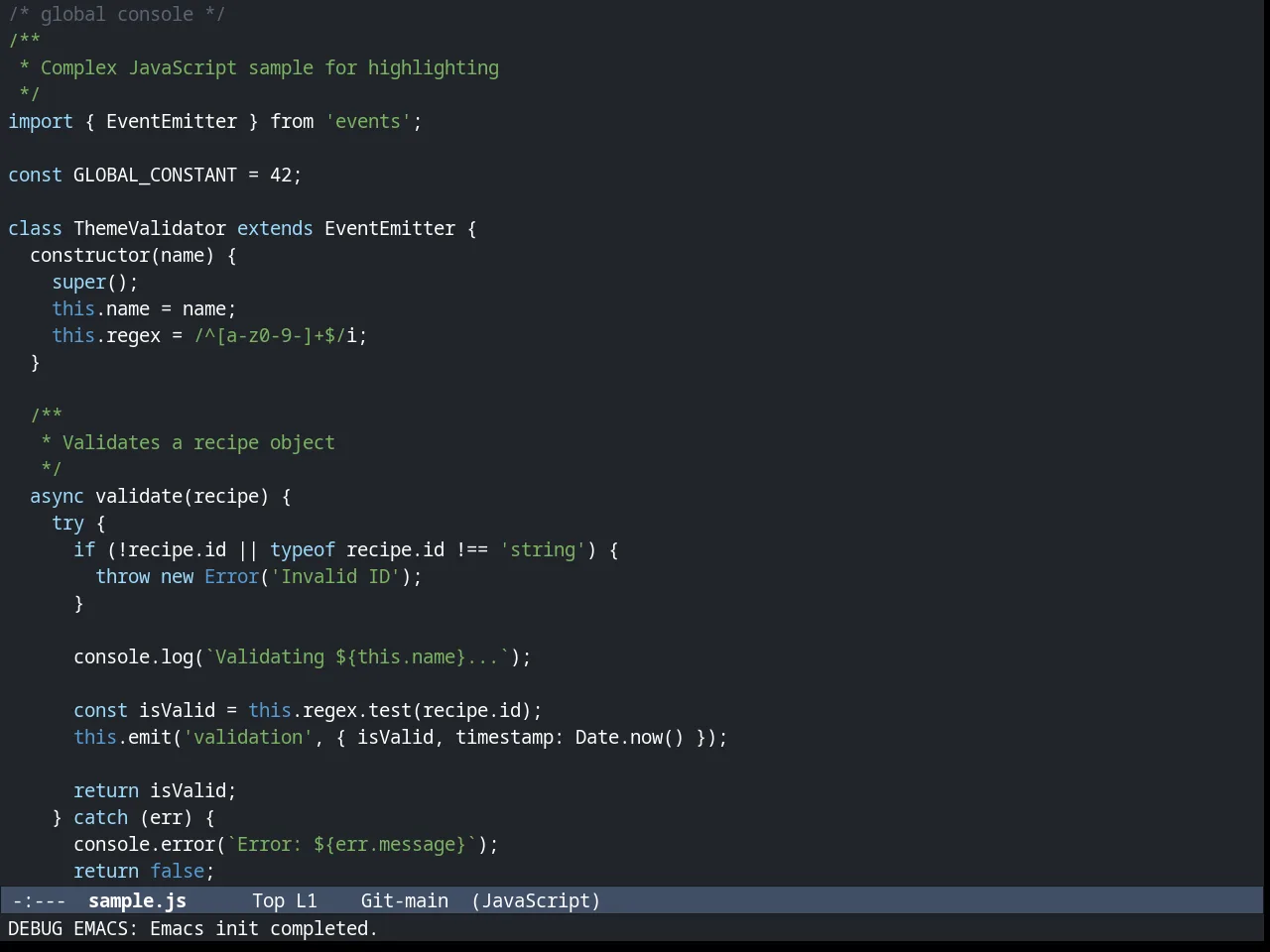Click the 'throw' keyword
1270x952 pixels.
(122, 576)
